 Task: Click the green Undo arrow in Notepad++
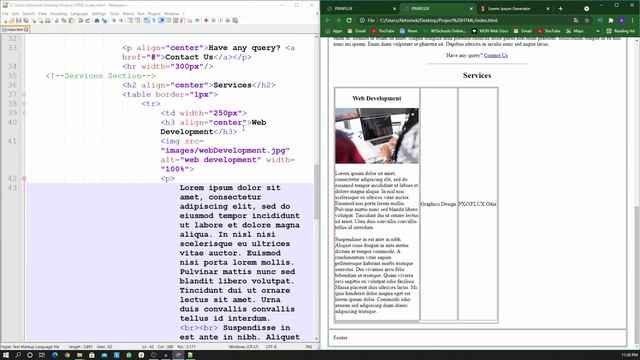(80, 20)
